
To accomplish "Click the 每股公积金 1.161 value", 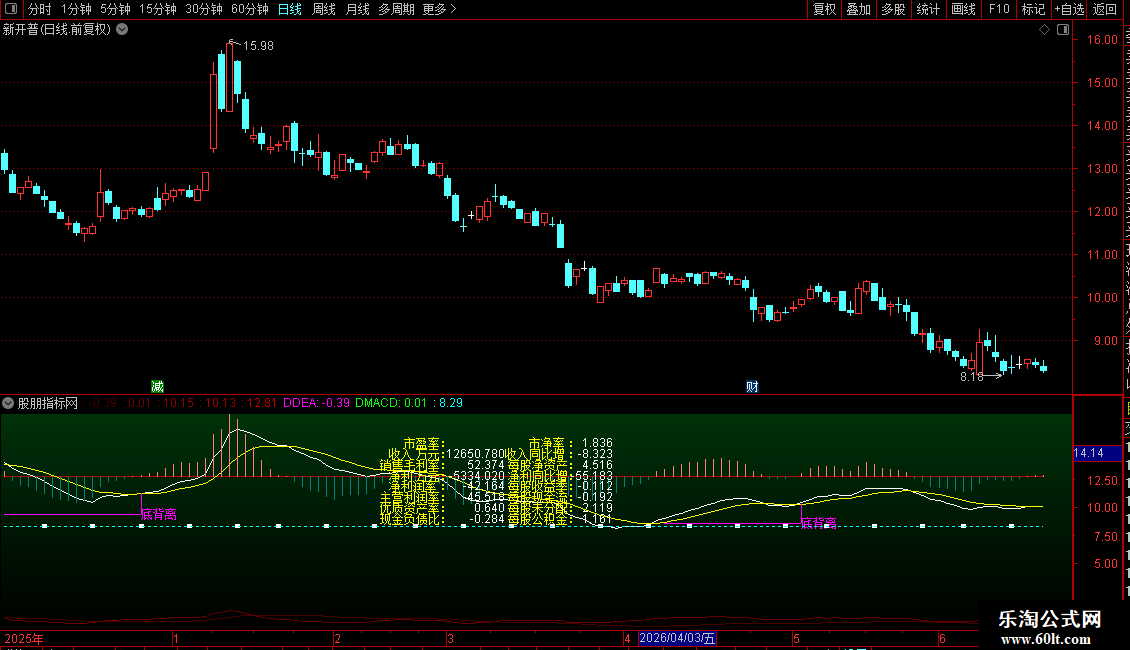I will [597, 519].
